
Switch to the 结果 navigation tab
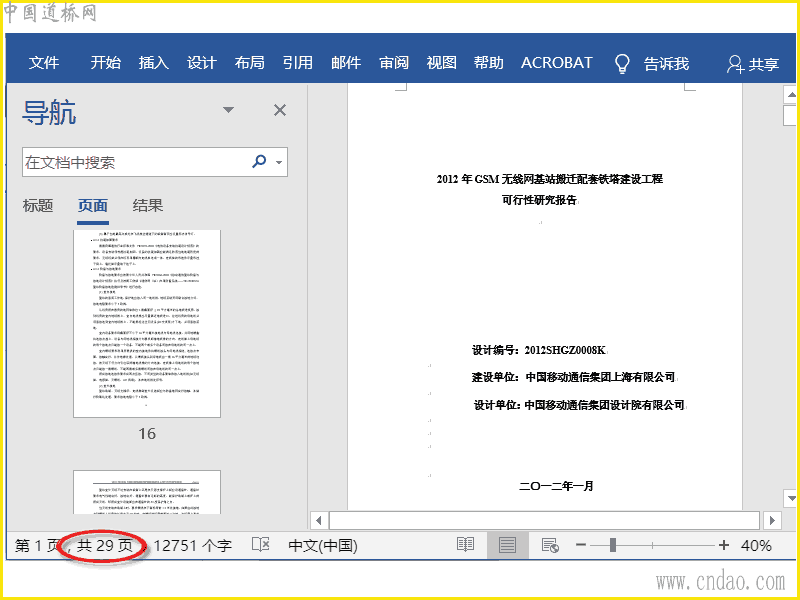(148, 206)
